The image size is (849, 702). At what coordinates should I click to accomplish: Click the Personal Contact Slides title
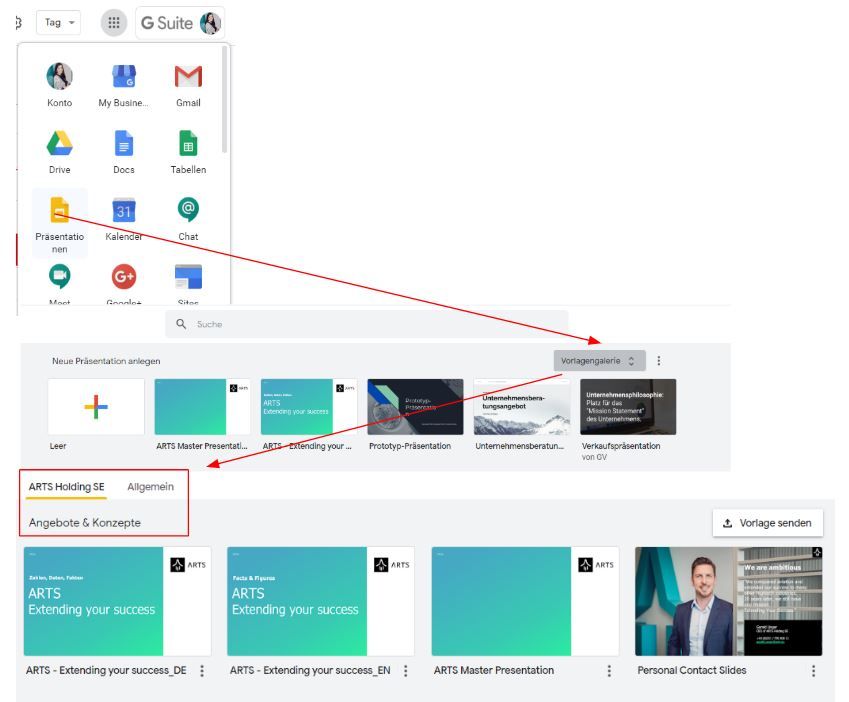tap(691, 670)
